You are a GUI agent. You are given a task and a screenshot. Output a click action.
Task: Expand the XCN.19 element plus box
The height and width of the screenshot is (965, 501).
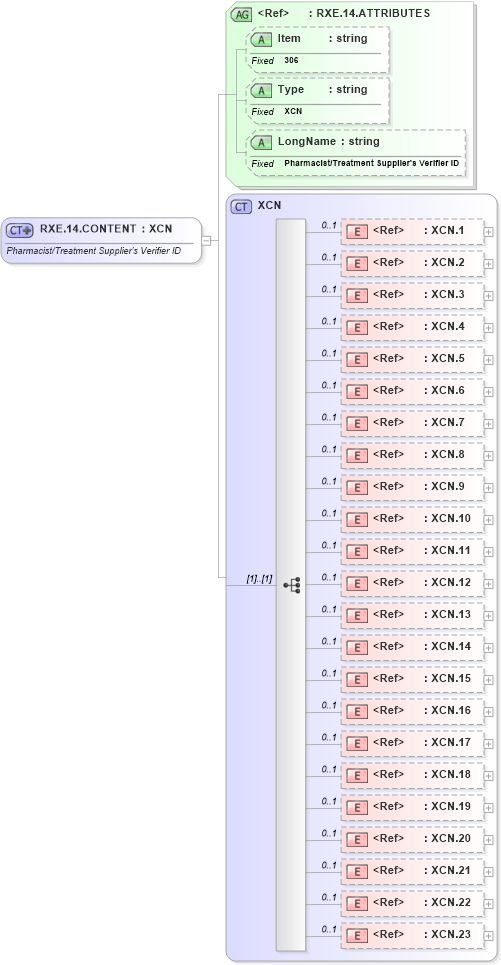point(488,808)
